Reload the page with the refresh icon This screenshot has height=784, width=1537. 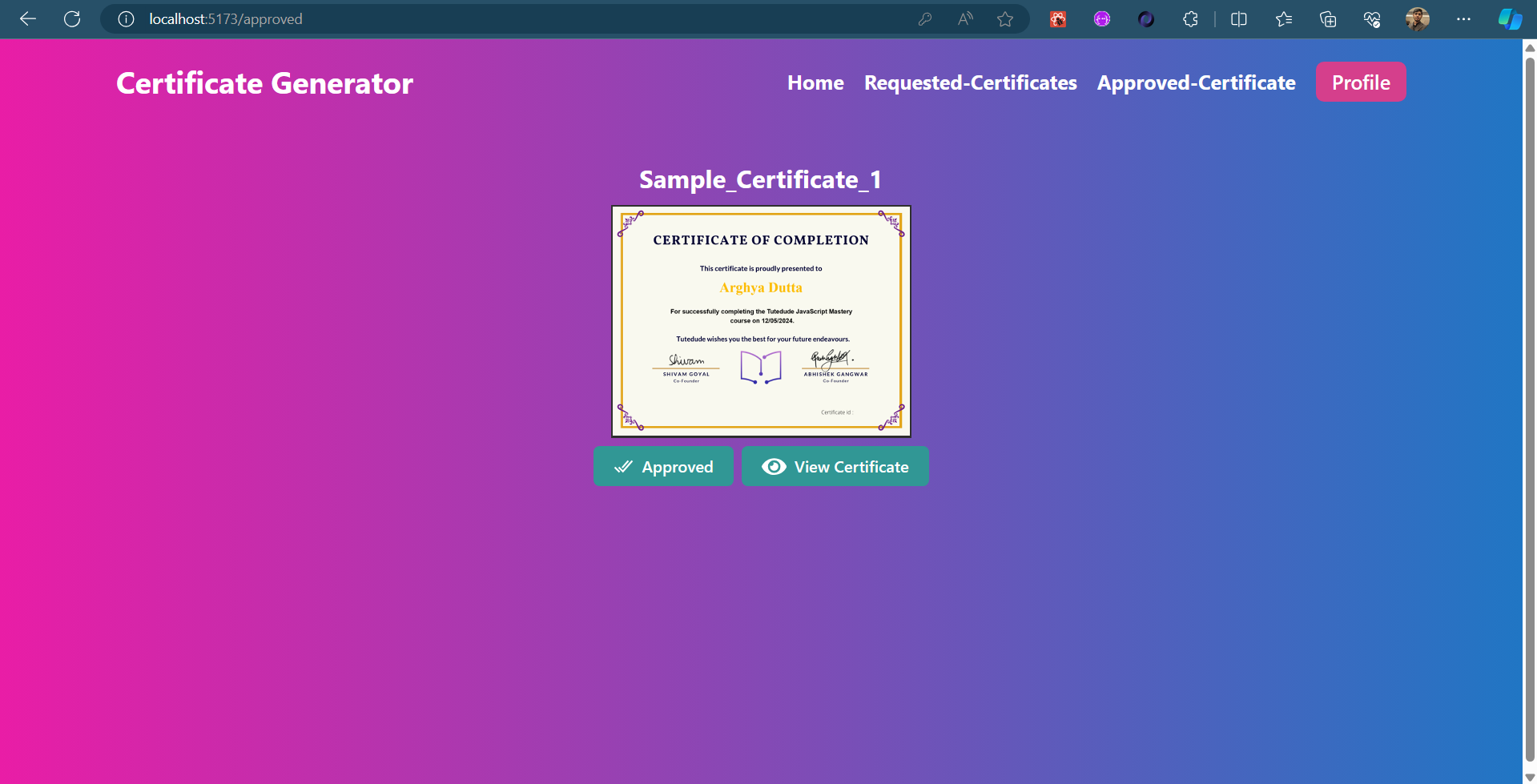[x=72, y=19]
